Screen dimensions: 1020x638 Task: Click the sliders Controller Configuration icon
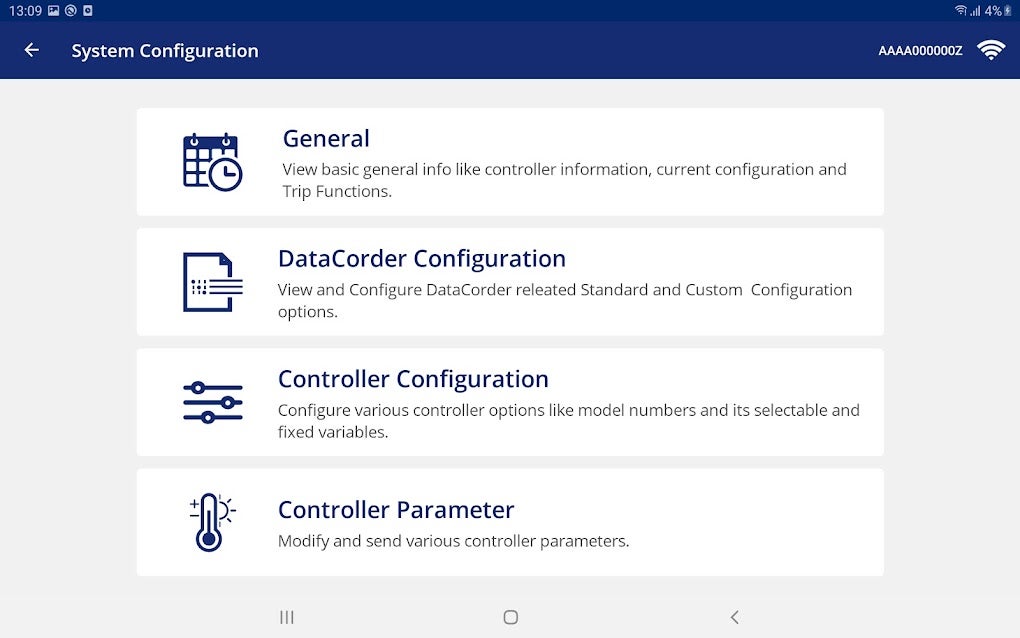coord(212,402)
